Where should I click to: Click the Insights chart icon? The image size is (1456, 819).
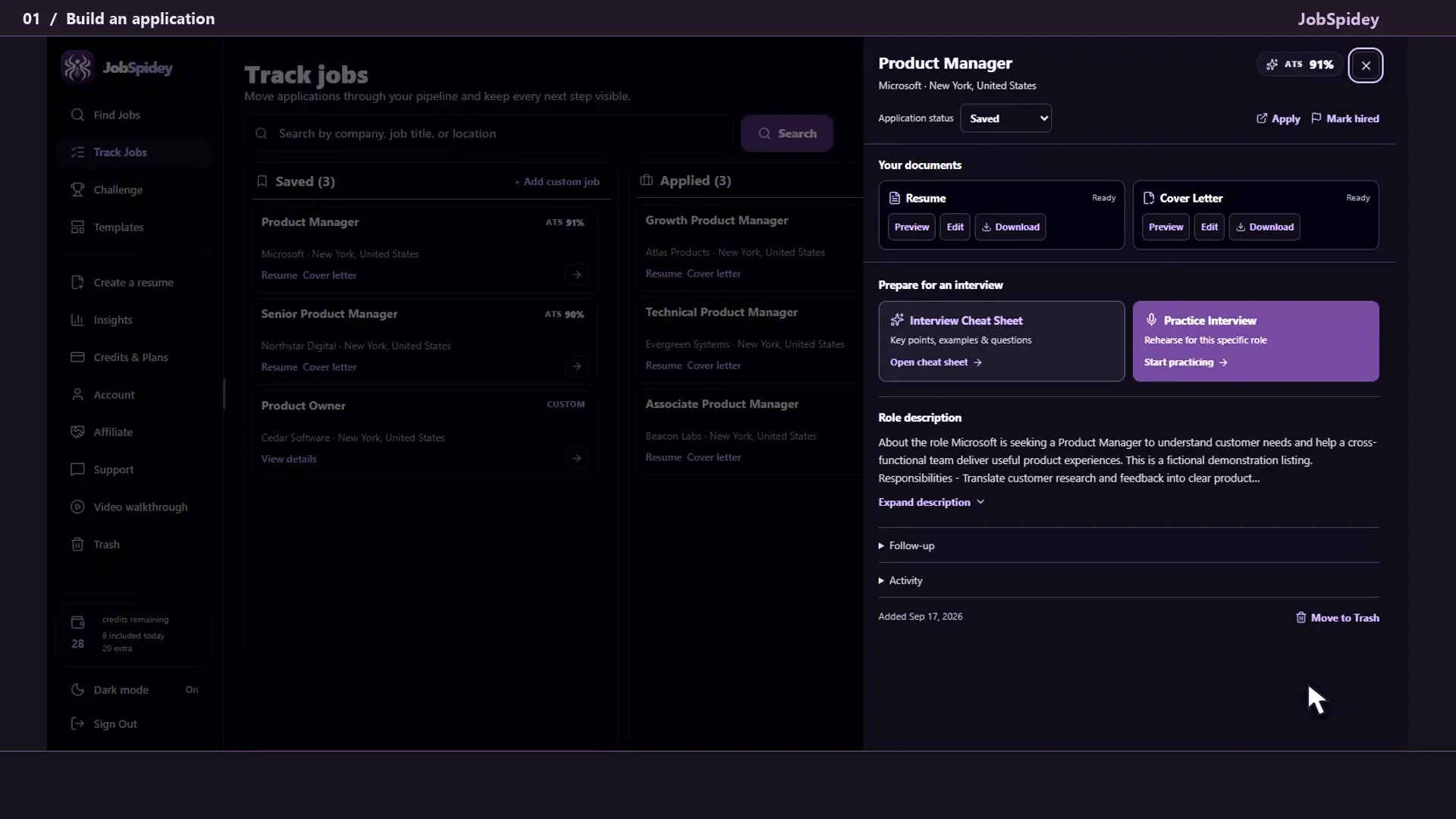77,320
